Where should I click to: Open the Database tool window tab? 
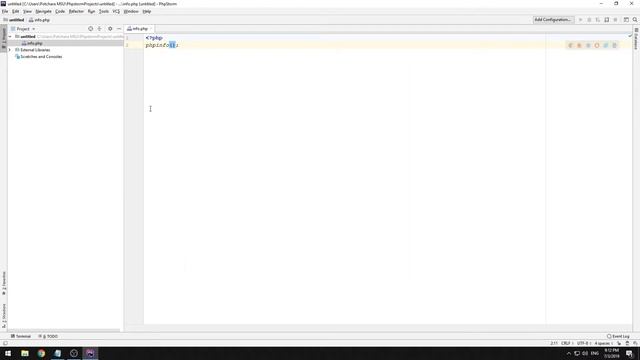point(636,38)
